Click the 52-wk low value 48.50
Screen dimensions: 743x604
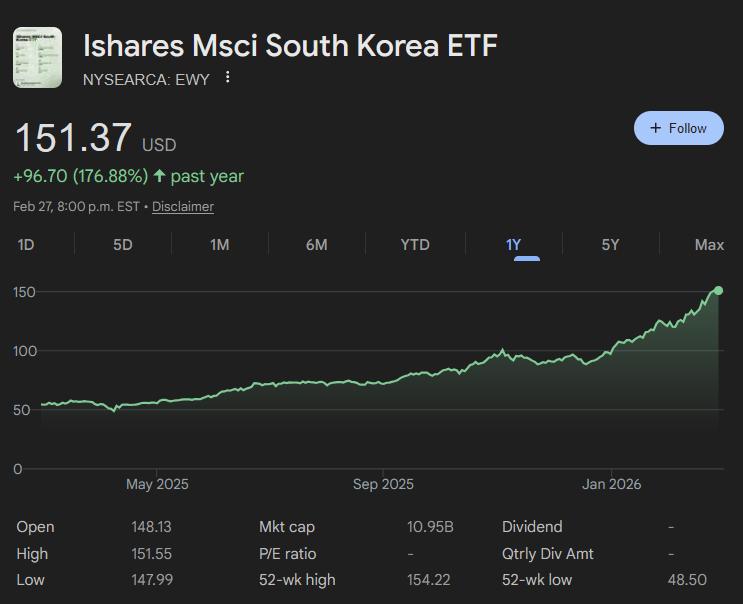pos(687,580)
